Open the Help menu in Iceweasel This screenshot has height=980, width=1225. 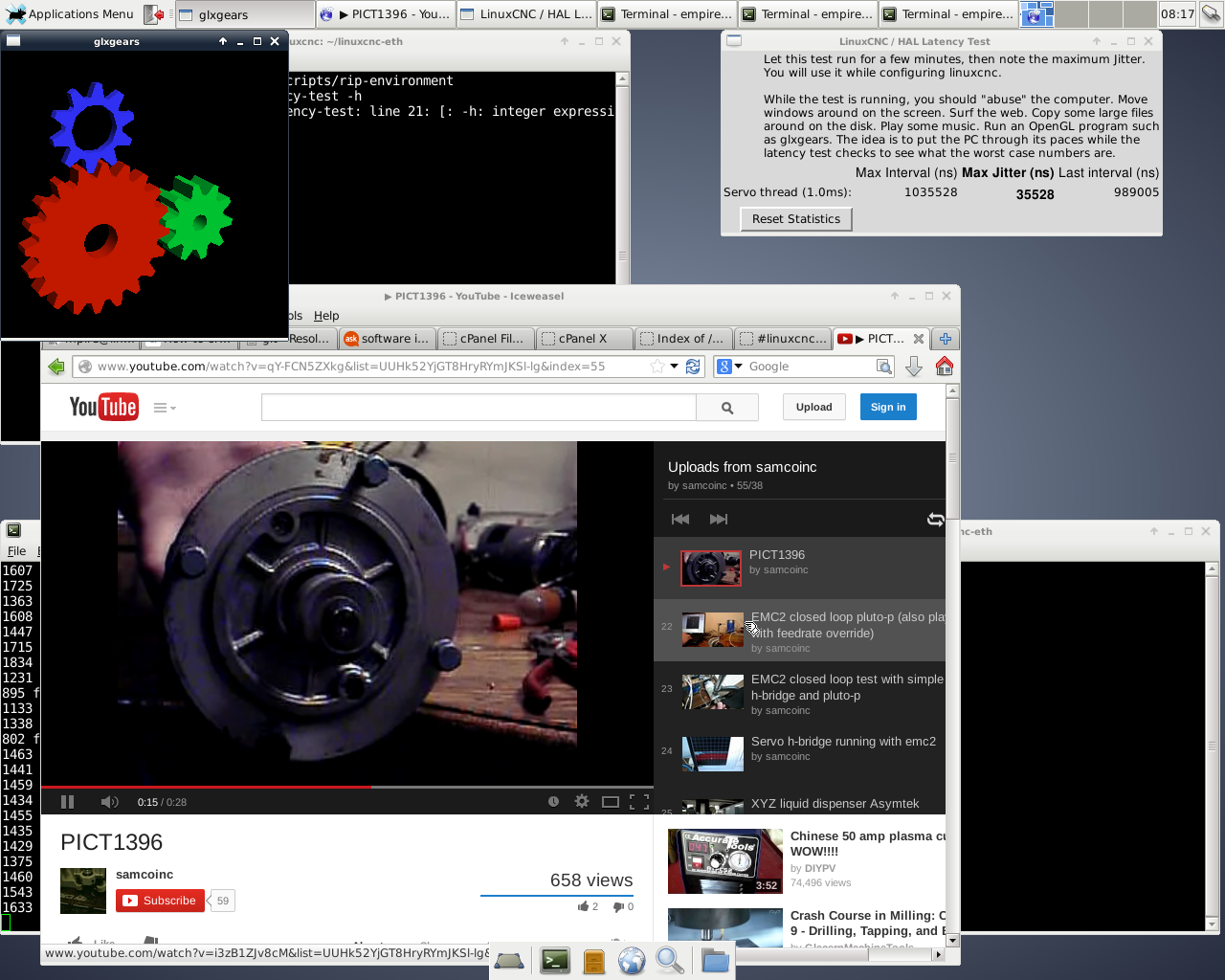coord(326,316)
